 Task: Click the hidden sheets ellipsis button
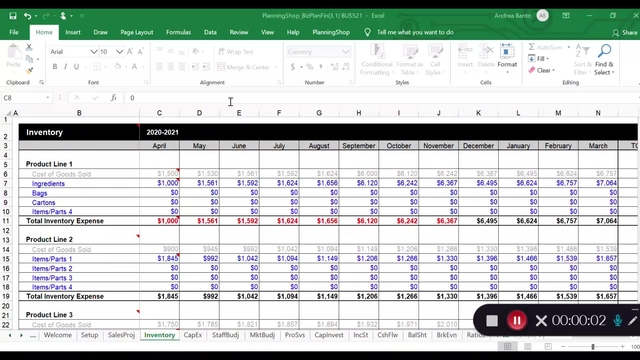click(33, 335)
